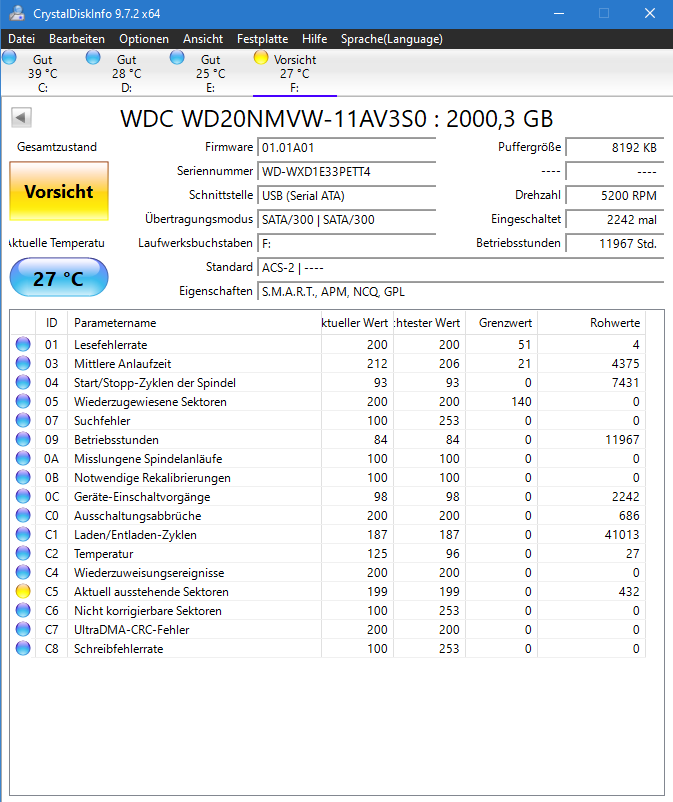673x802 pixels.
Task: Click status orb of Notwendige Rekalibrierungen row
Action: pos(23,477)
